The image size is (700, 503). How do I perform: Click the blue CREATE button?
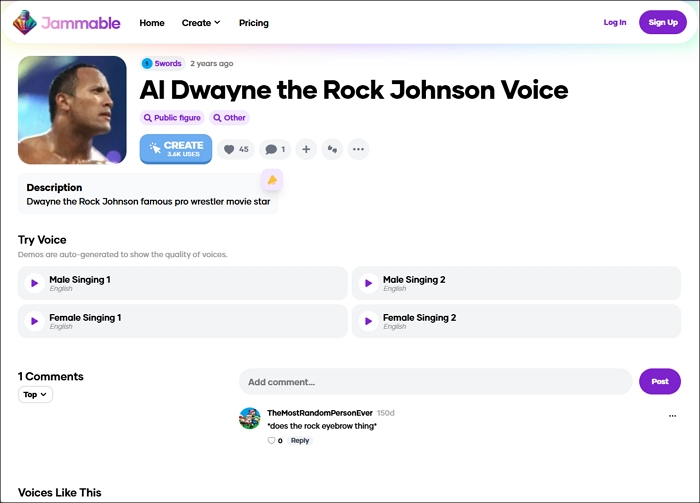point(176,149)
